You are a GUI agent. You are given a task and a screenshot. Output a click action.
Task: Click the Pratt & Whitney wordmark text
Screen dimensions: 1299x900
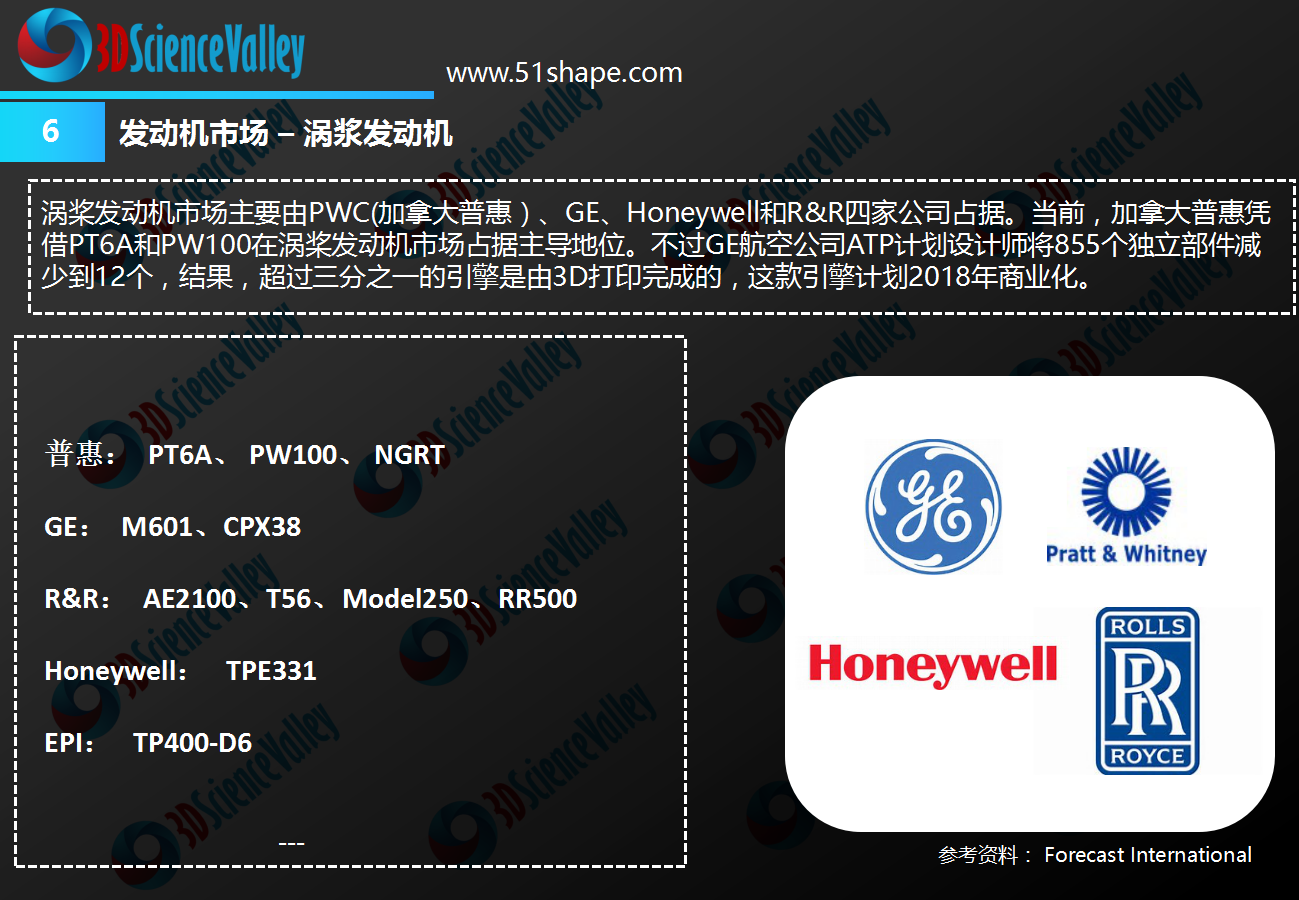tap(1126, 554)
